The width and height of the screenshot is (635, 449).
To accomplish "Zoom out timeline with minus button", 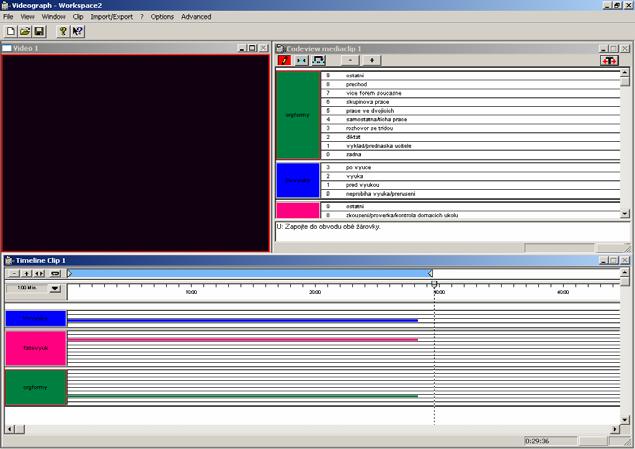I will coord(14,274).
